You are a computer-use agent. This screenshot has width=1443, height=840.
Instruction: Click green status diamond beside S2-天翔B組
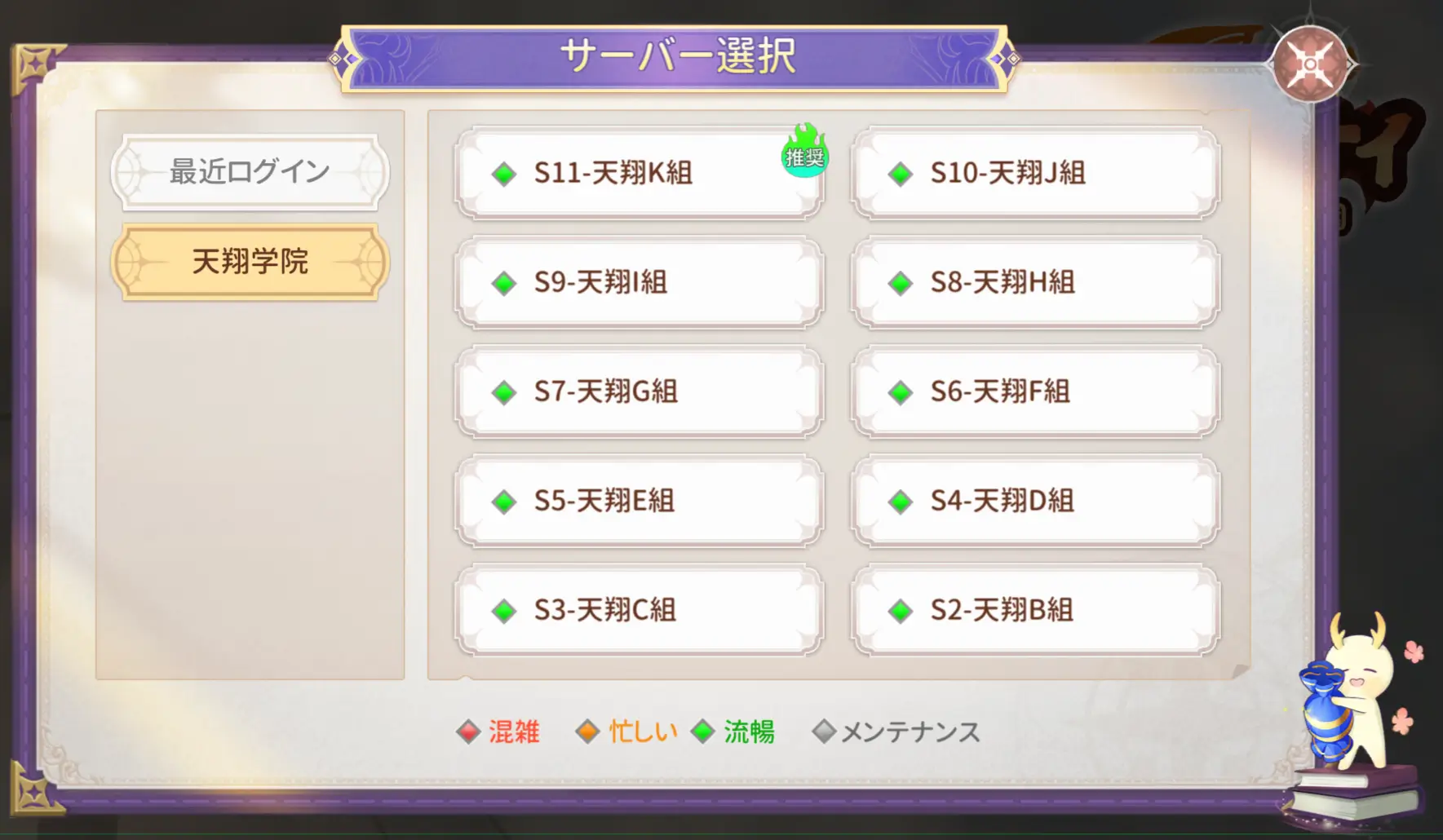pos(901,611)
